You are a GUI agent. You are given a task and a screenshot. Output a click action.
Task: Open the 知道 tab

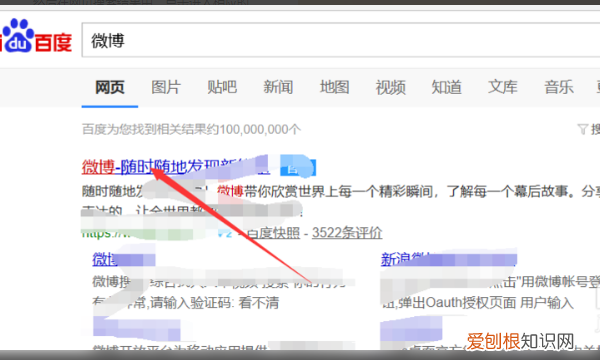pyautogui.click(x=447, y=87)
